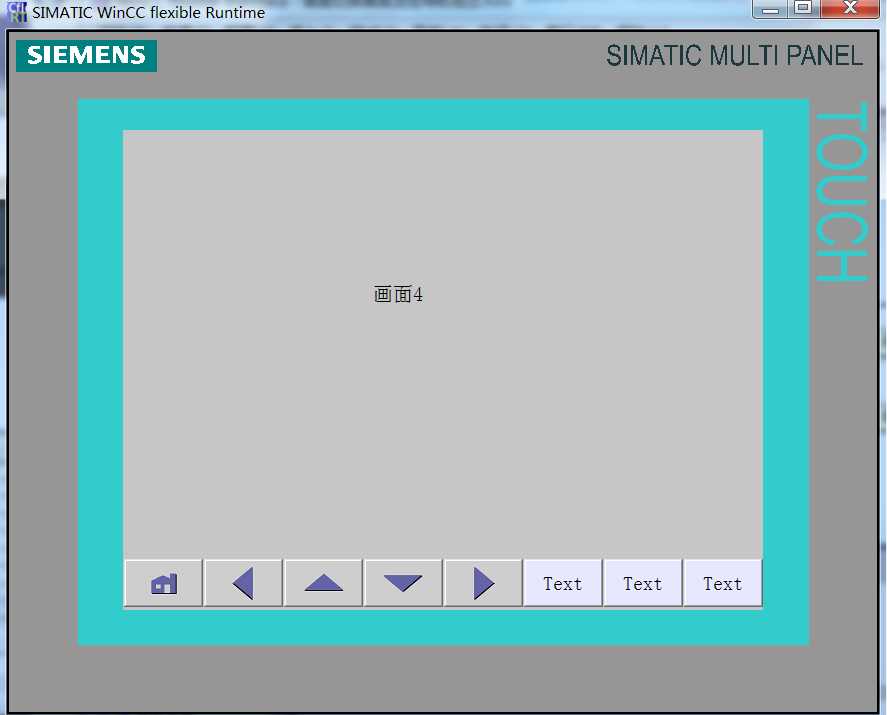Click the SIEMENS logo
887x715 pixels.
click(87, 55)
